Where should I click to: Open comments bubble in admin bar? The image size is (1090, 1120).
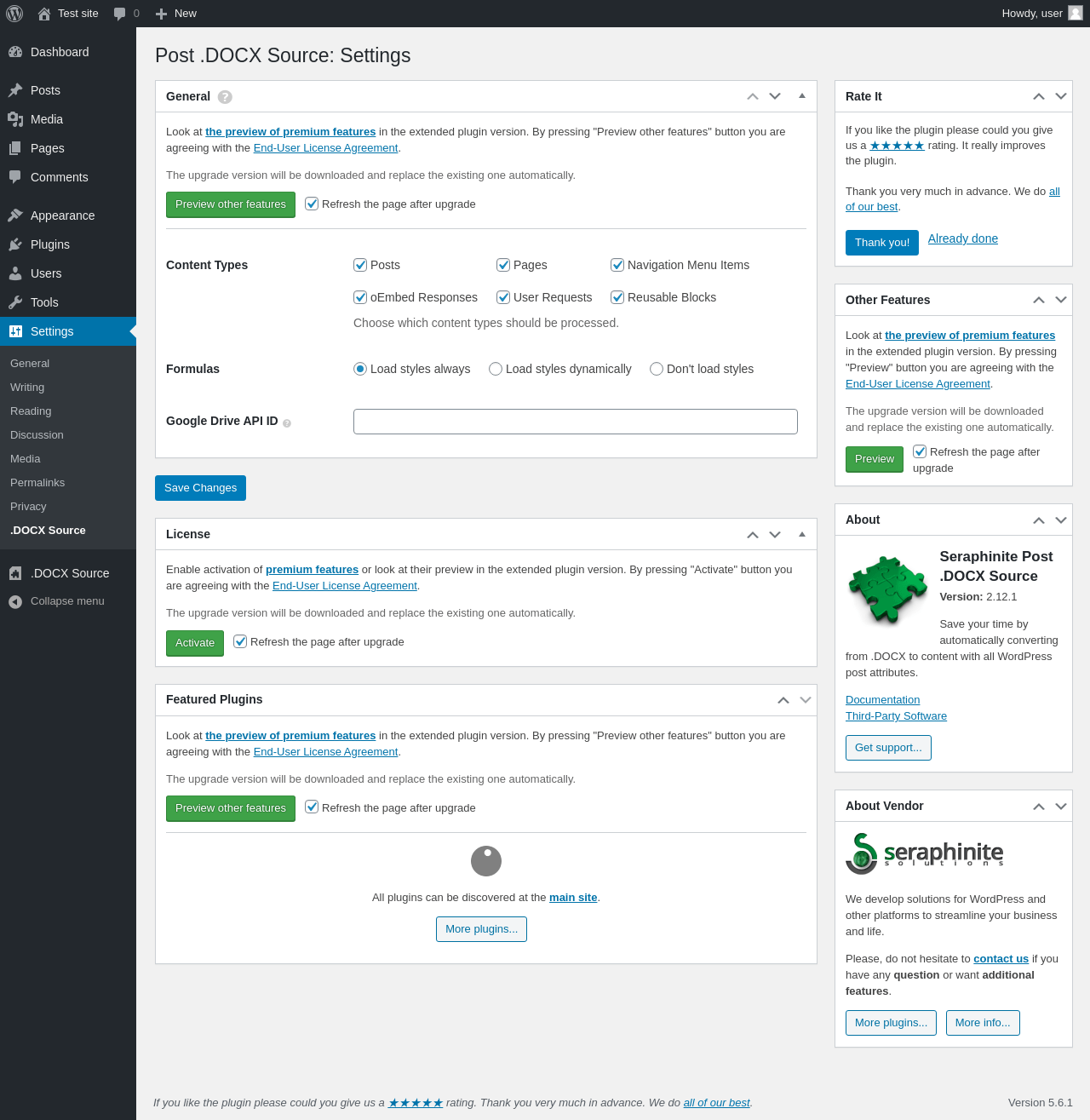[119, 14]
